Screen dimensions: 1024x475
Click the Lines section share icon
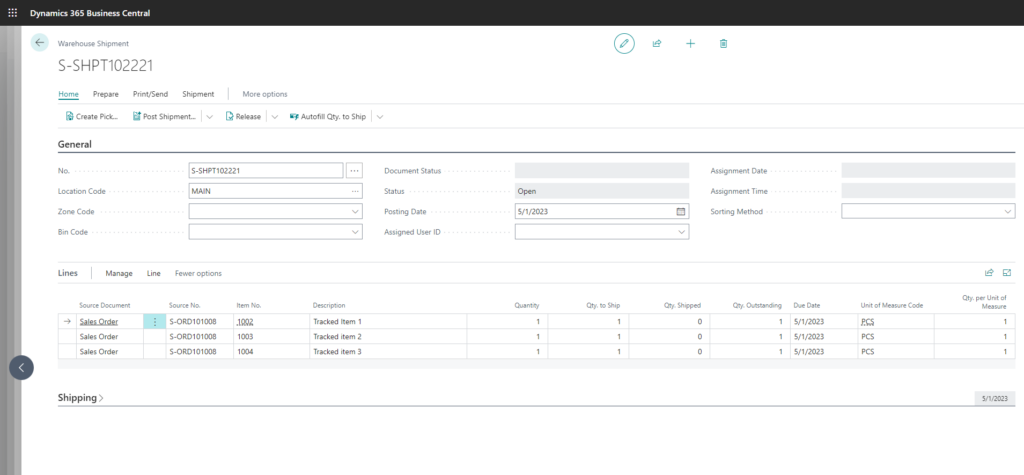(x=989, y=272)
